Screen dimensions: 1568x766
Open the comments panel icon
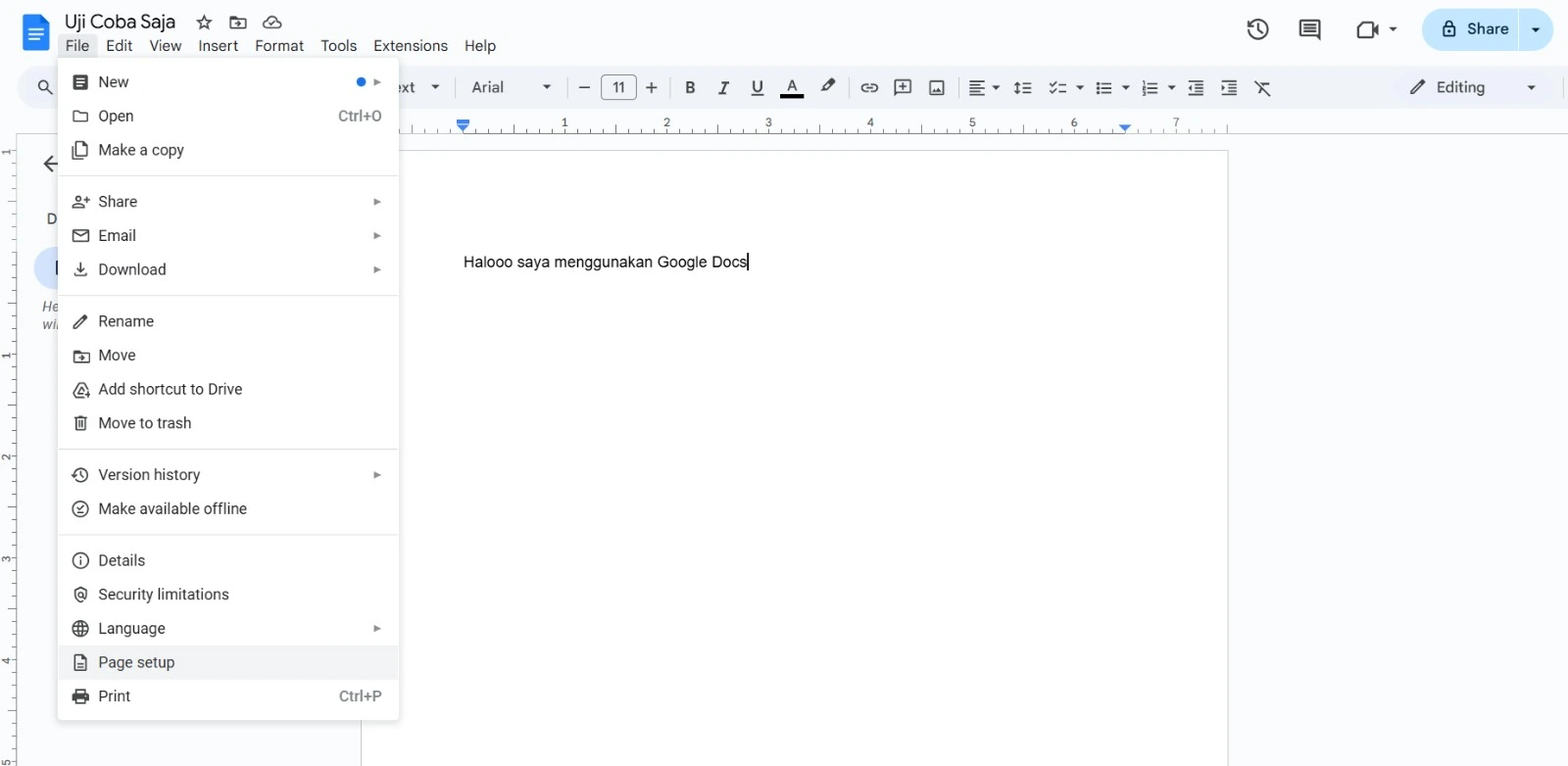tap(1309, 29)
